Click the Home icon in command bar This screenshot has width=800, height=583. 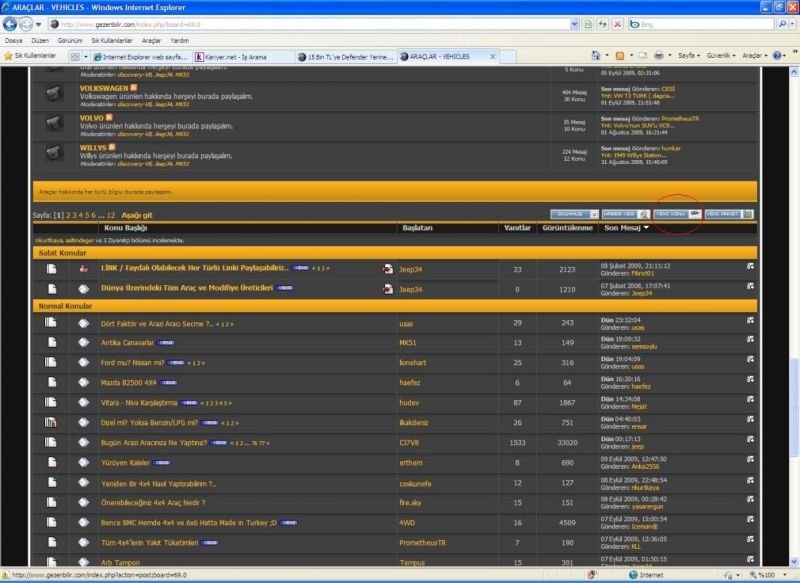(595, 56)
